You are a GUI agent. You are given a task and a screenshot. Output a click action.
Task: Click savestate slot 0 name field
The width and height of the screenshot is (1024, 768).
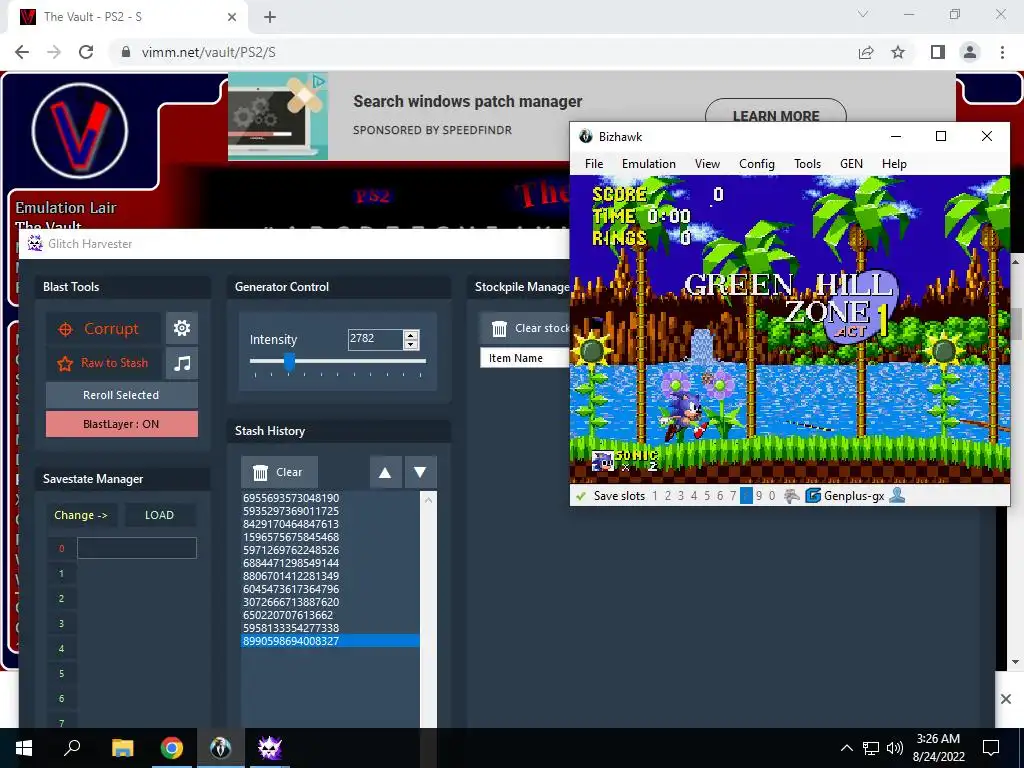click(x=136, y=548)
